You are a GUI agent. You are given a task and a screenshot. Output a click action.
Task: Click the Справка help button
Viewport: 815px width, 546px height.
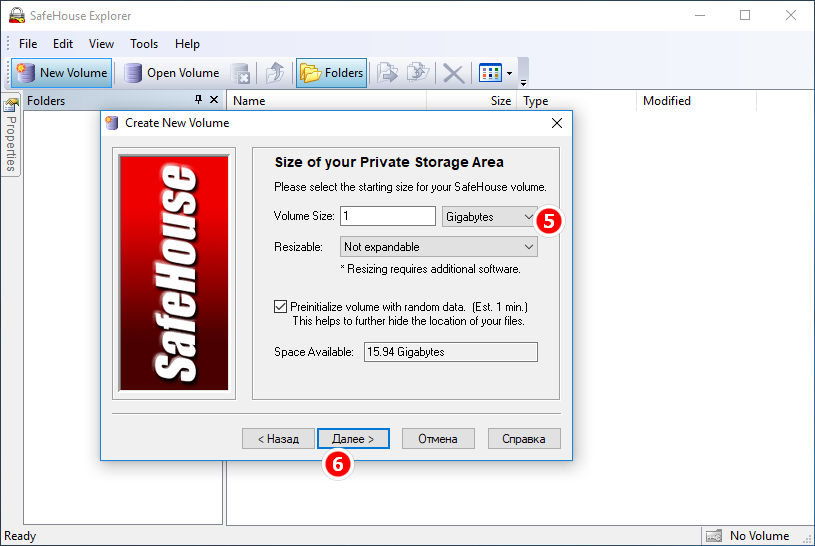(x=524, y=439)
